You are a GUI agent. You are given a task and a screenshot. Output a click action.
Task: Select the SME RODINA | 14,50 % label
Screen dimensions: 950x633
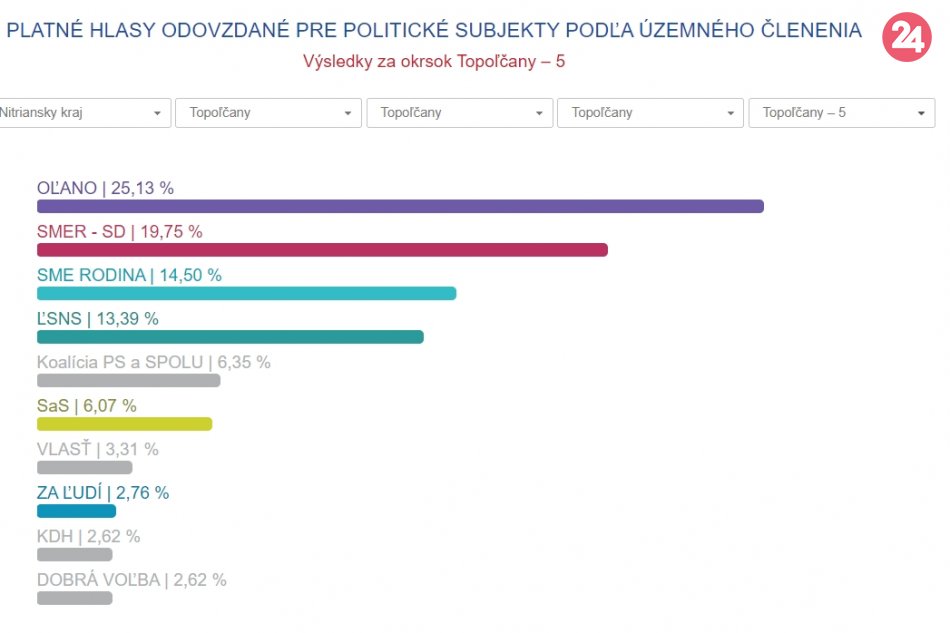pos(129,275)
